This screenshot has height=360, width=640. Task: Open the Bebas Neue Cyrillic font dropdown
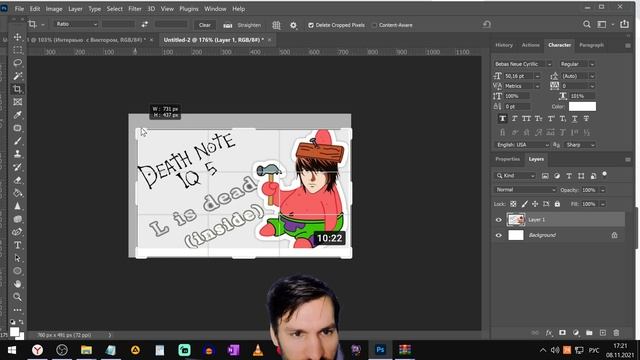[x=549, y=64]
